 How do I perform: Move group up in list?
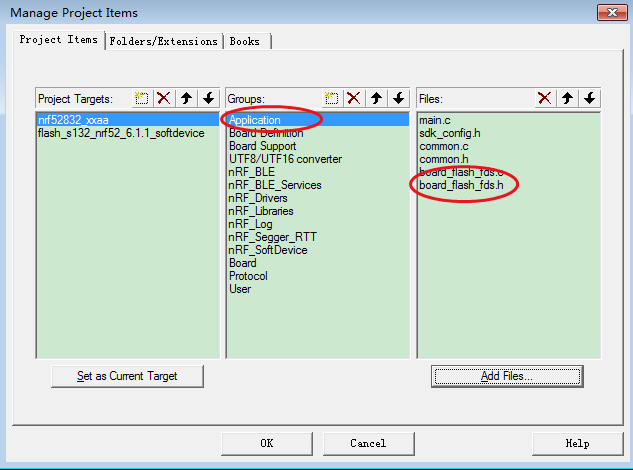pos(376,98)
